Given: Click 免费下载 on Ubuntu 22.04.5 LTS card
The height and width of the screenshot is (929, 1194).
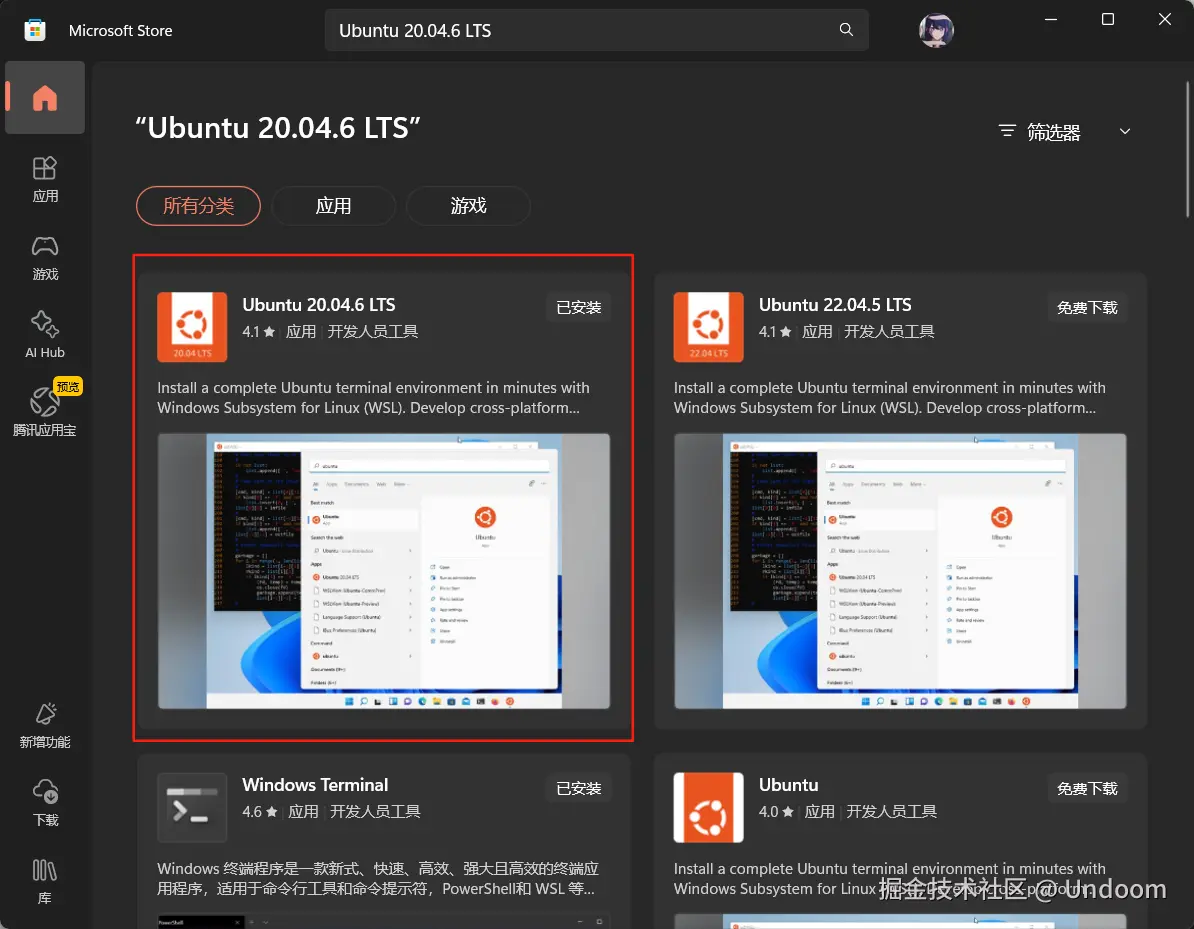Looking at the screenshot, I should point(1087,308).
